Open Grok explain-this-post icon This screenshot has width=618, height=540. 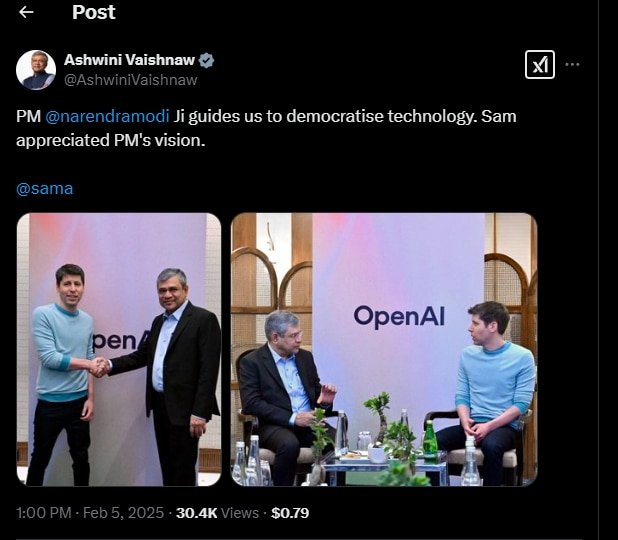coord(540,65)
